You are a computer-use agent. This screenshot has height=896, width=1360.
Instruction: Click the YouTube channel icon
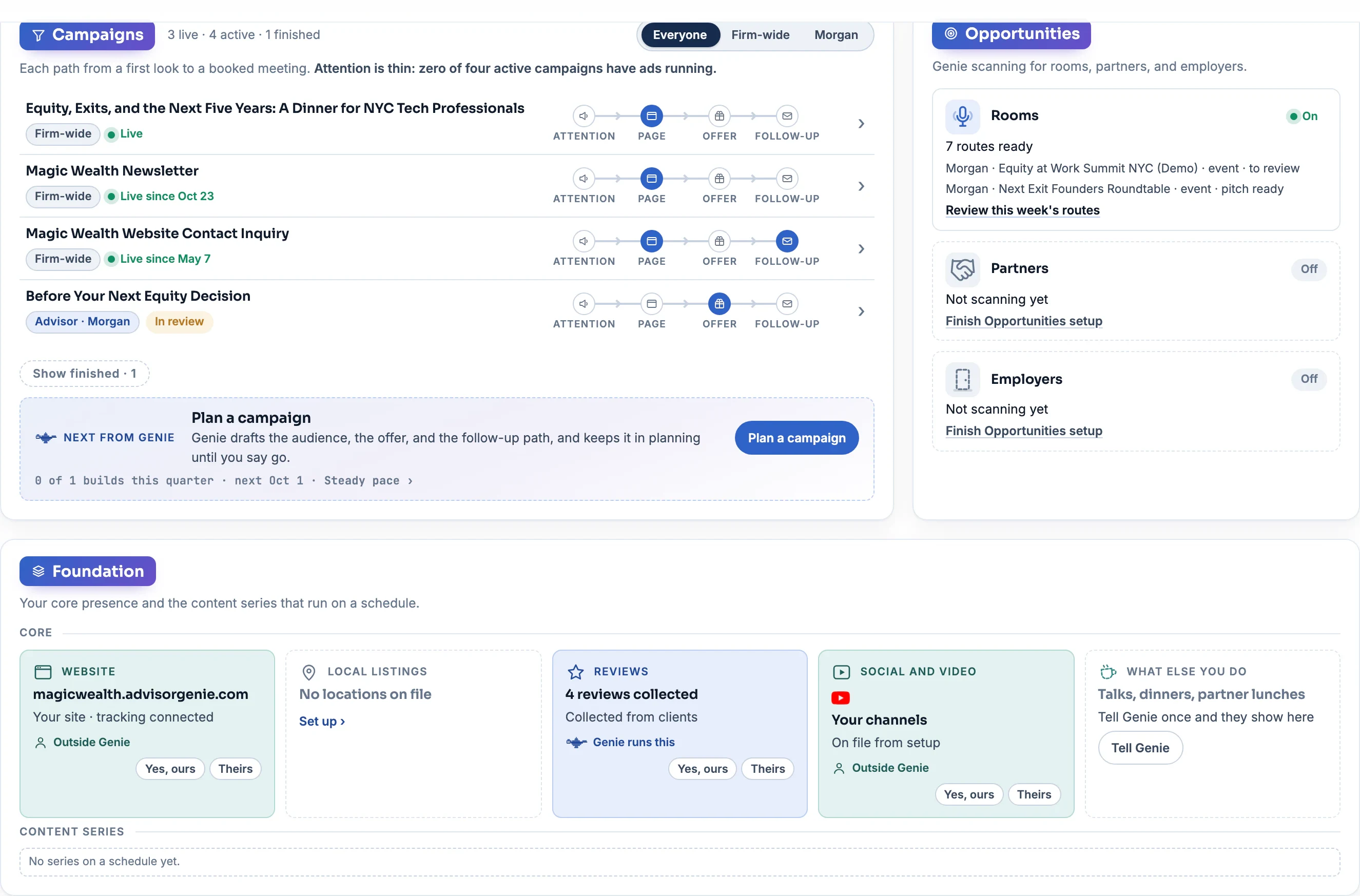tap(841, 698)
